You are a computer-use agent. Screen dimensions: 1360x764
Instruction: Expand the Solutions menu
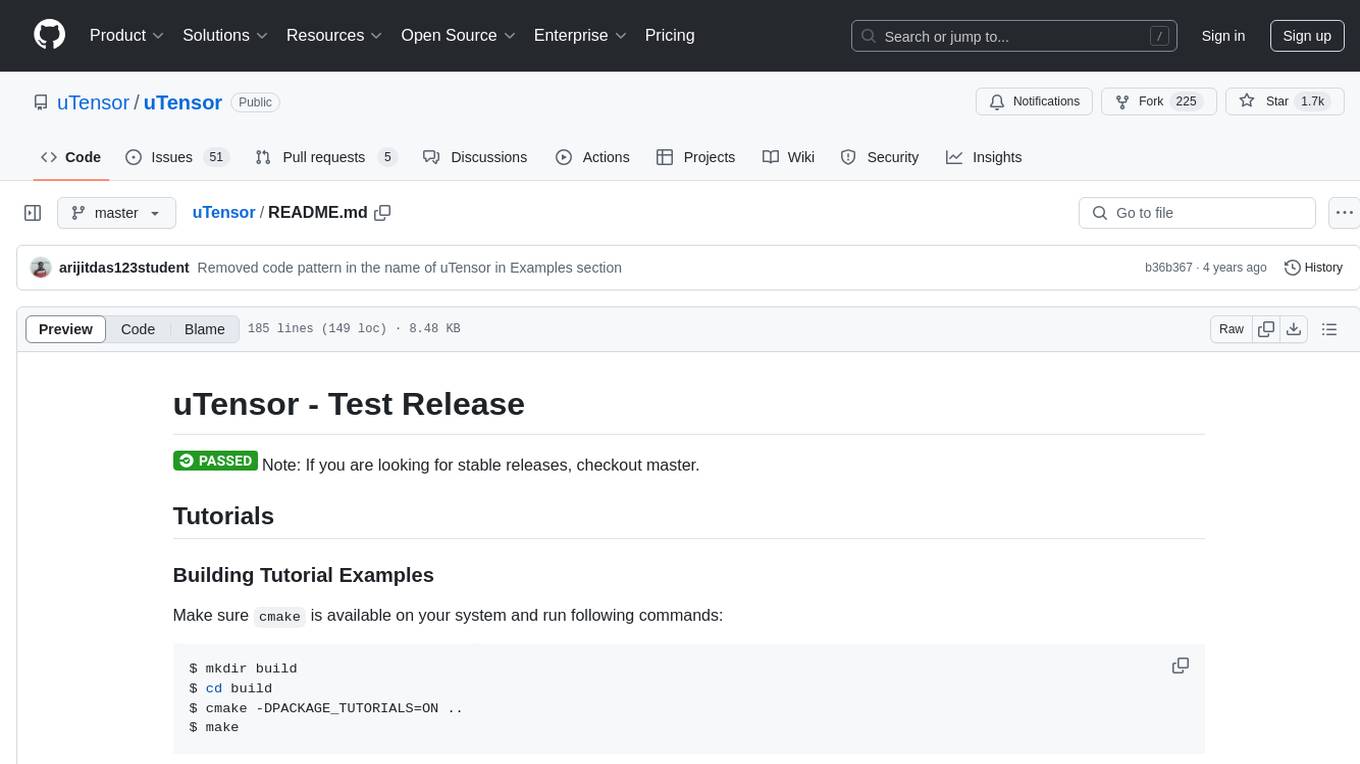pyautogui.click(x=225, y=35)
